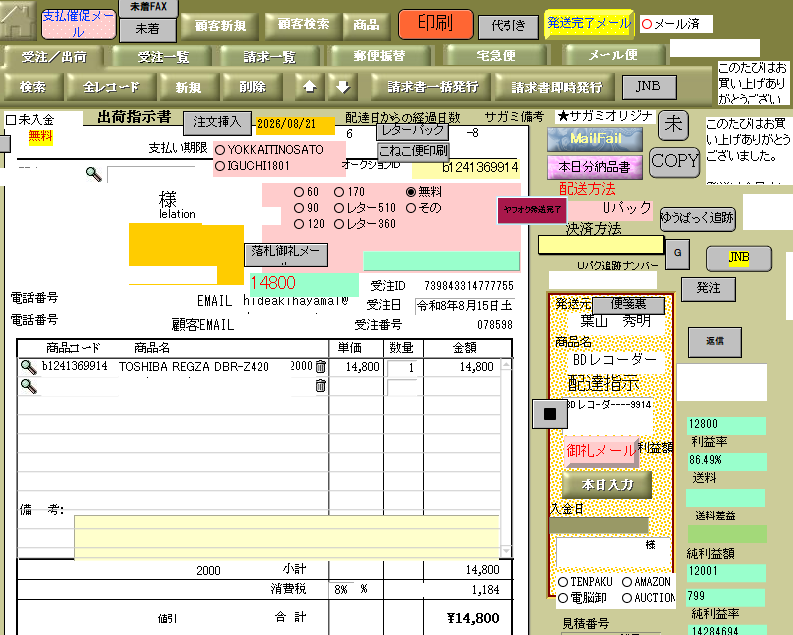Click the home icon in top-left corner
Viewport: 793px width, 635px height.
pyautogui.click(x=18, y=20)
